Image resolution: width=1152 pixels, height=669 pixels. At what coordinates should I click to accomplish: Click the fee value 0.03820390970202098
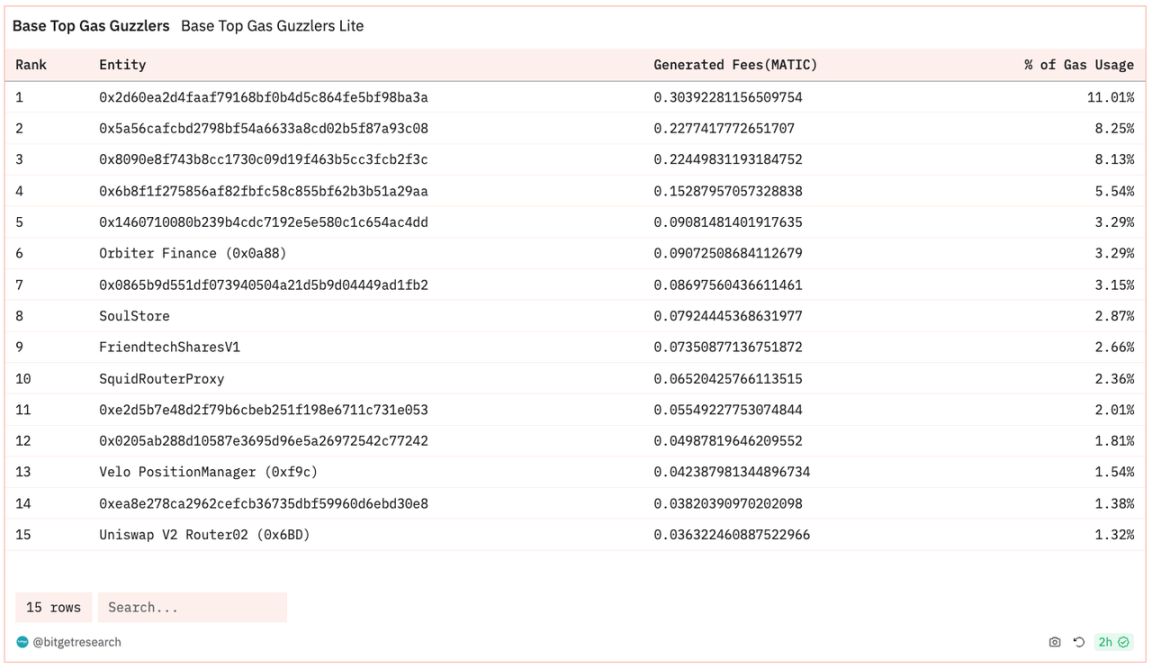728,504
